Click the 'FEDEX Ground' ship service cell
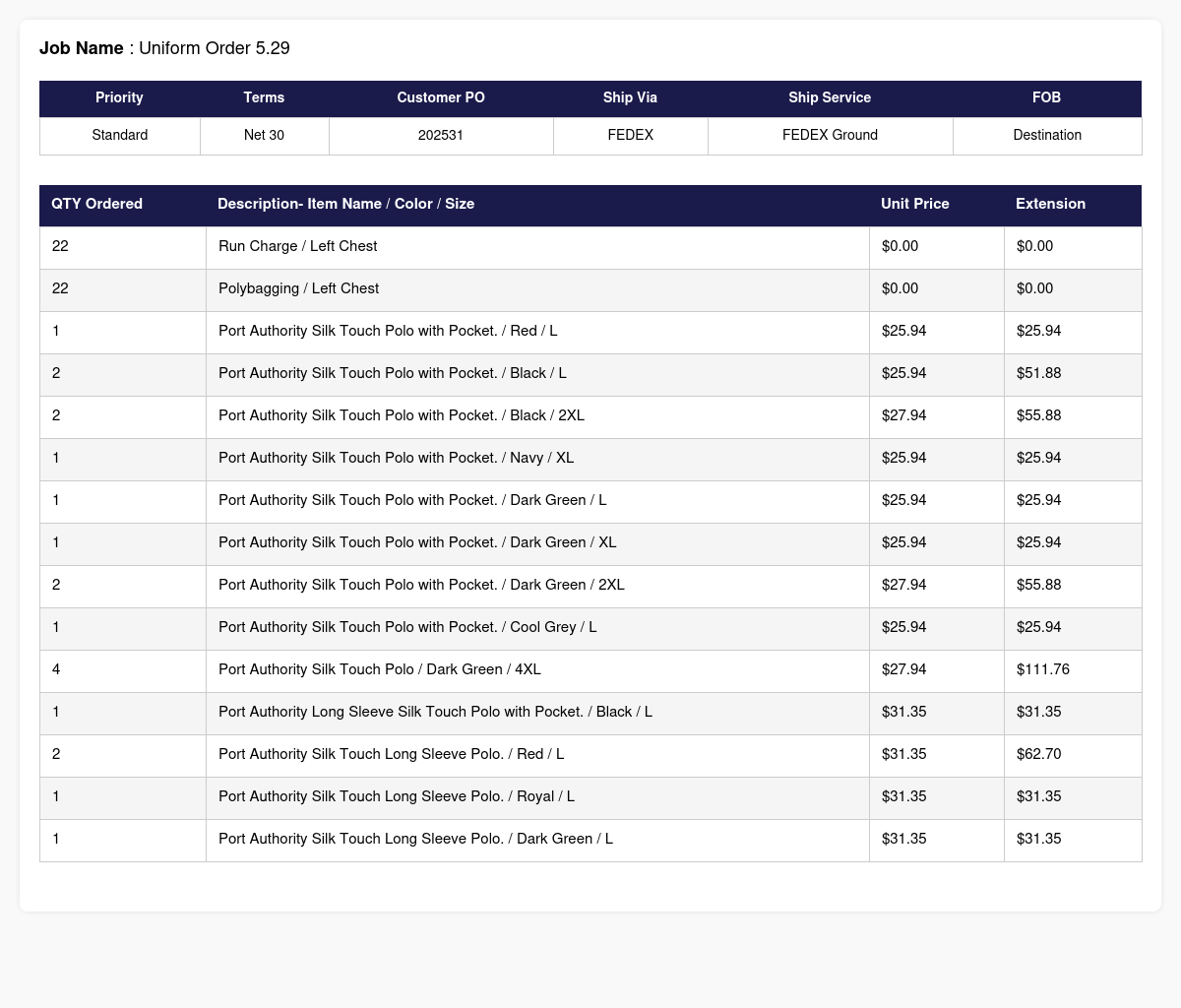Viewport: 1181px width, 1008px height. coord(831,135)
